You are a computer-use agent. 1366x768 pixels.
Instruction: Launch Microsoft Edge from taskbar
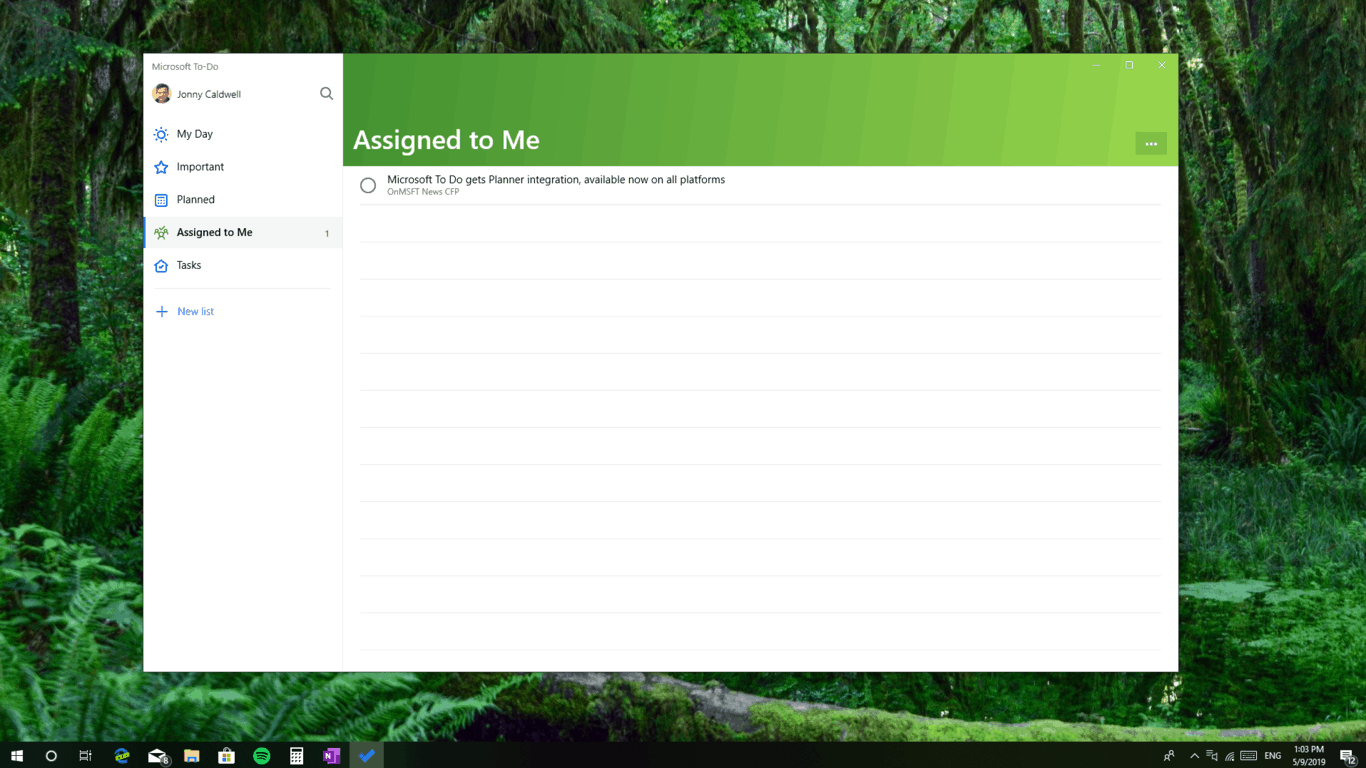point(122,756)
